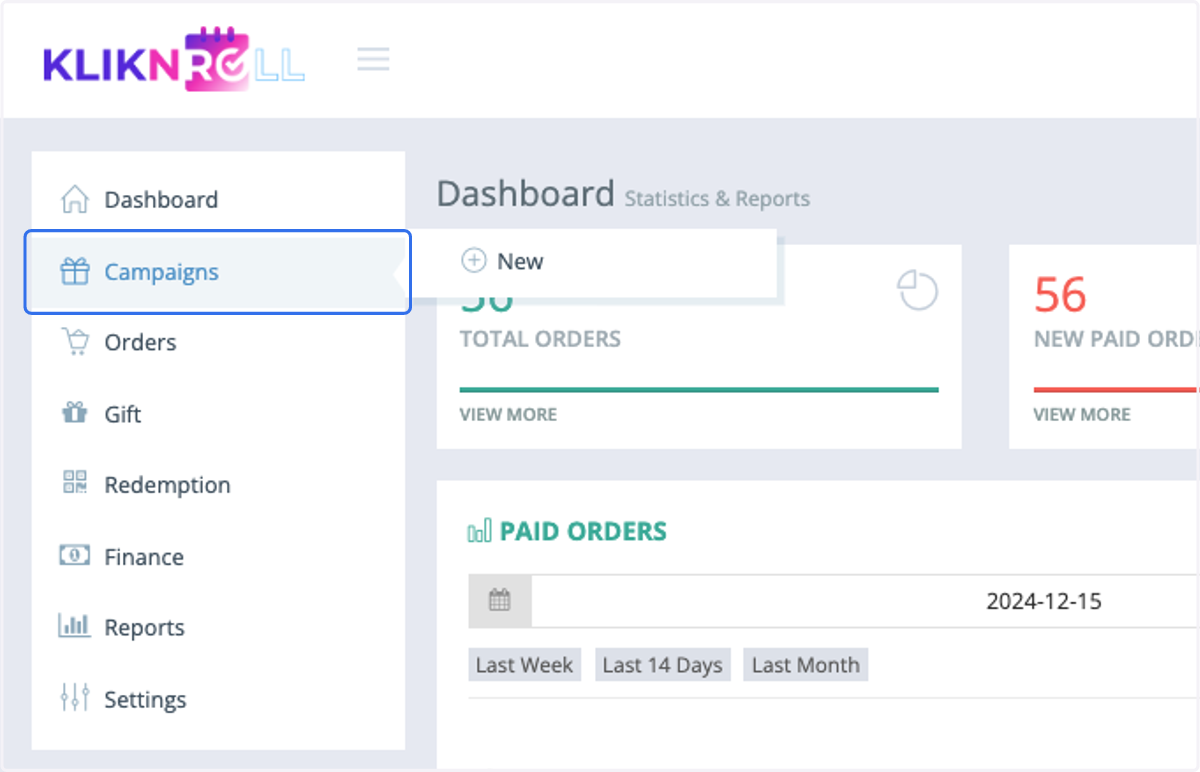Select the Last Month filter
1200x772 pixels.
(806, 665)
